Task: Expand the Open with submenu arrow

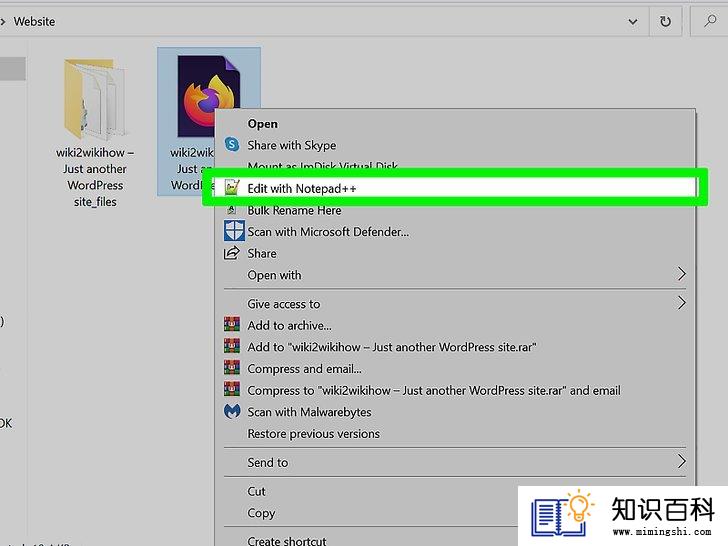Action: (x=681, y=274)
